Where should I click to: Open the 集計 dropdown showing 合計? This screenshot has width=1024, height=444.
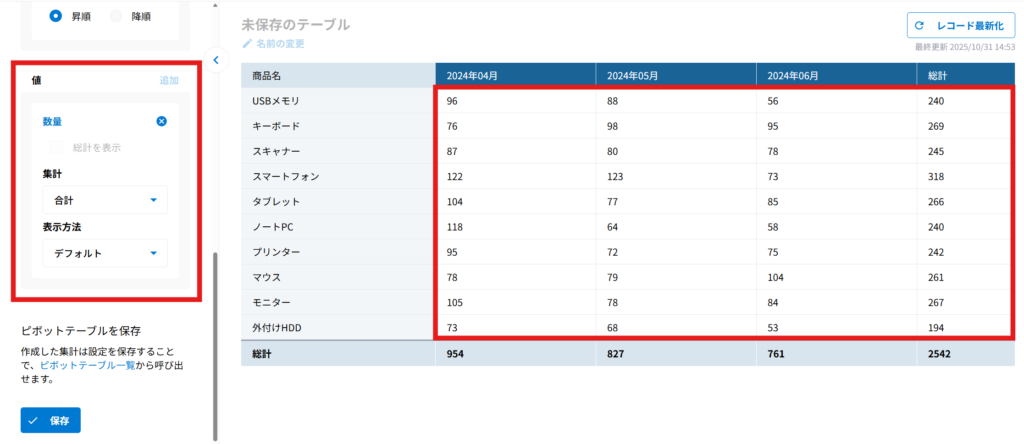[x=104, y=200]
